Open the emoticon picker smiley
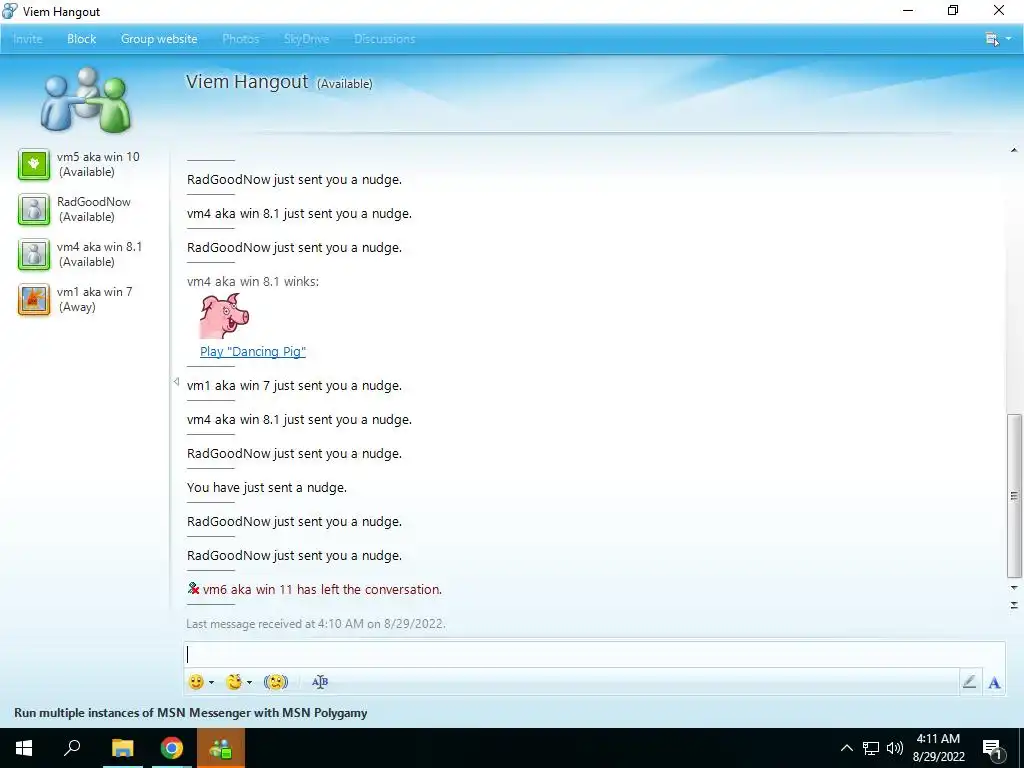This screenshot has width=1024, height=768. click(x=196, y=682)
